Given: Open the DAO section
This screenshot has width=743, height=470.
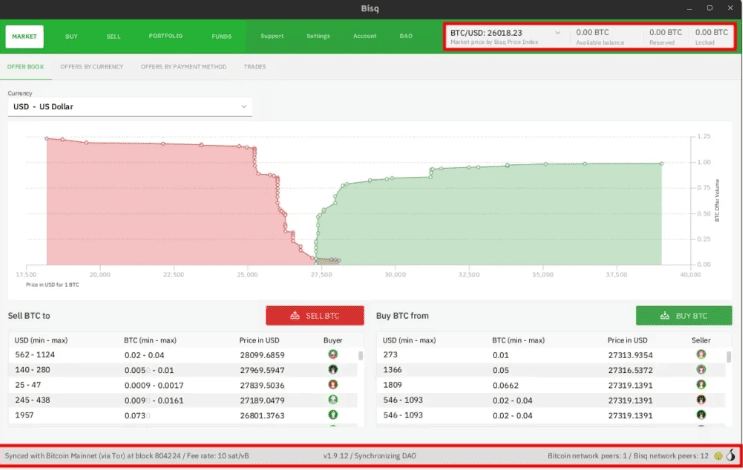Looking at the screenshot, I should [x=406, y=36].
